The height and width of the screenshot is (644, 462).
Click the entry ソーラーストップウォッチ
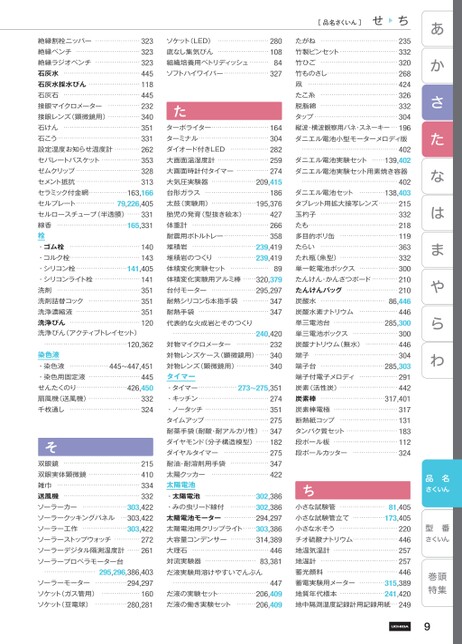click(x=74, y=539)
